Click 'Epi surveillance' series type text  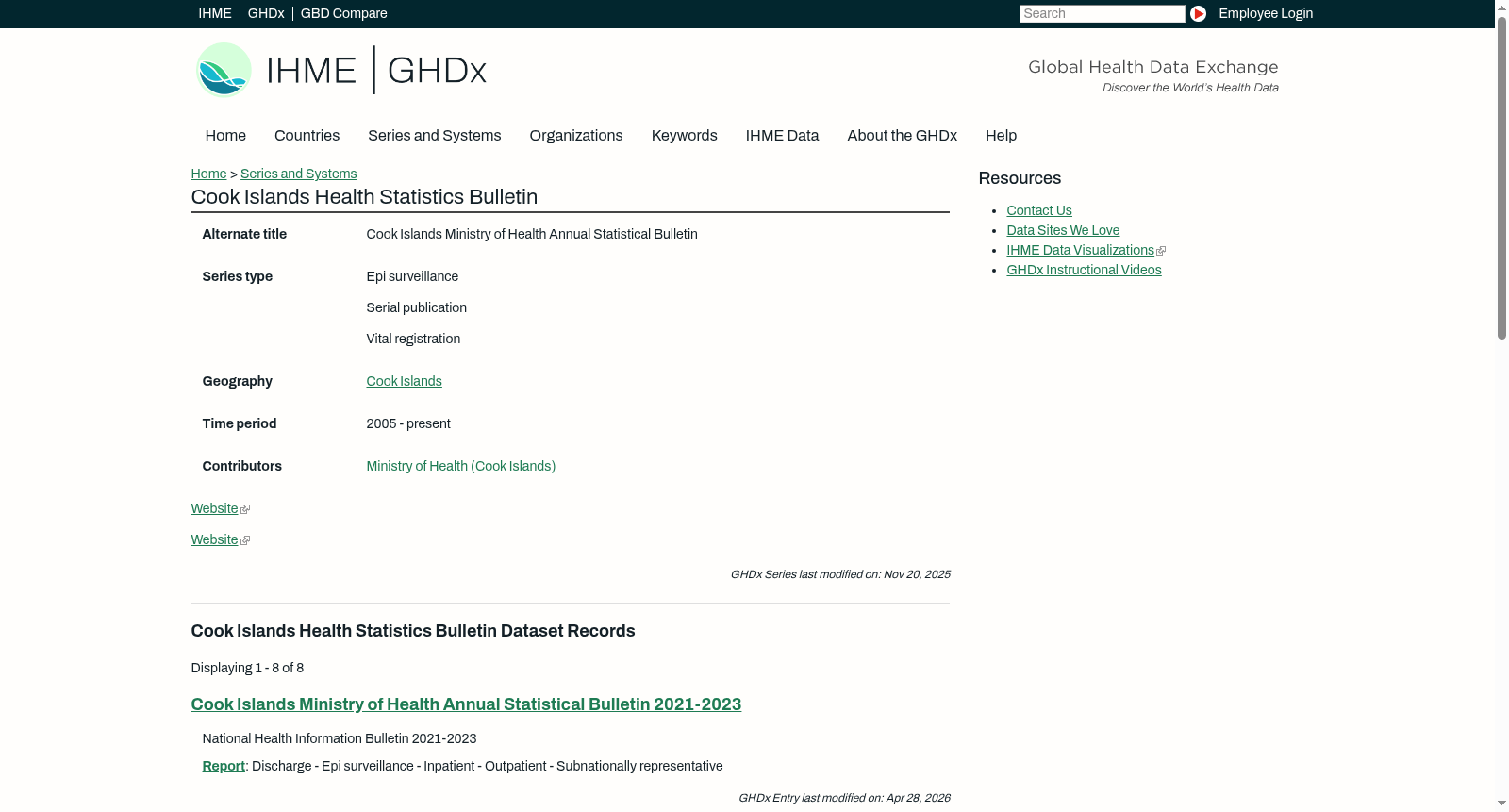click(412, 276)
